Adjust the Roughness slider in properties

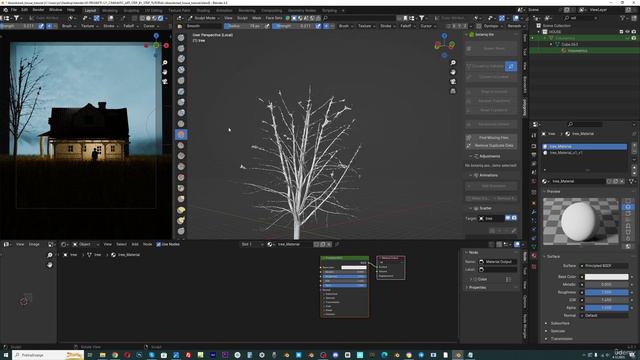click(606, 292)
